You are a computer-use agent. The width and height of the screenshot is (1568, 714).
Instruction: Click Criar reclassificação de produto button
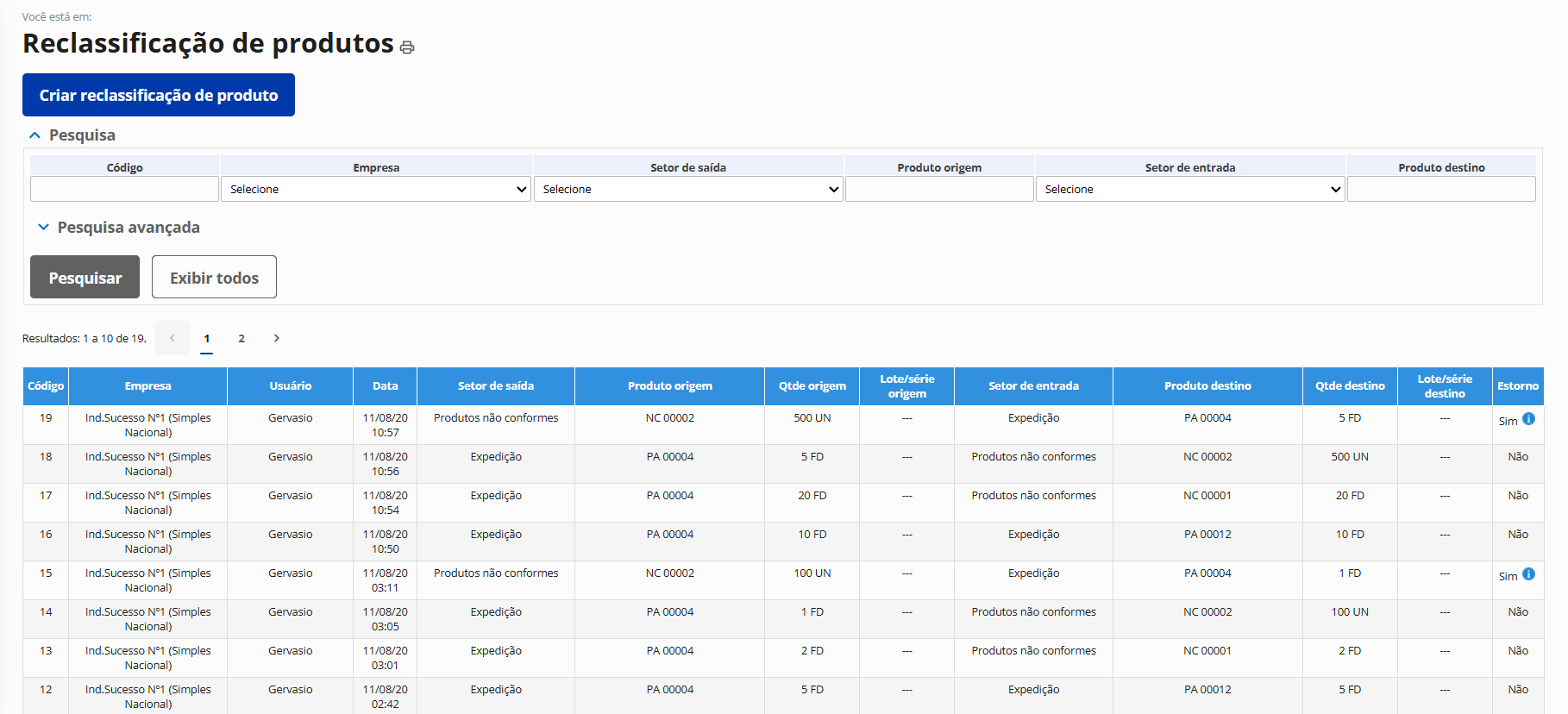[159, 95]
